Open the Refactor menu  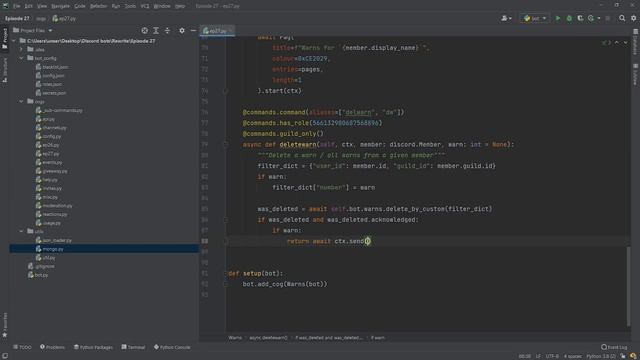pos(98,6)
